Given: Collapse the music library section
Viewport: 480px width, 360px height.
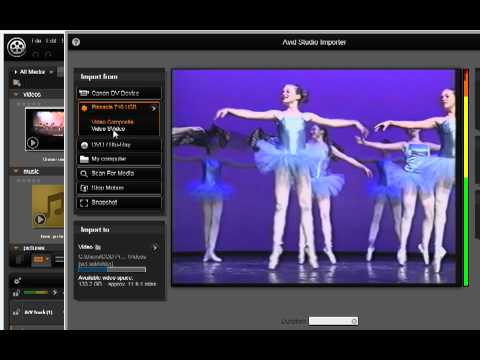Looking at the screenshot, I should 16,171.
